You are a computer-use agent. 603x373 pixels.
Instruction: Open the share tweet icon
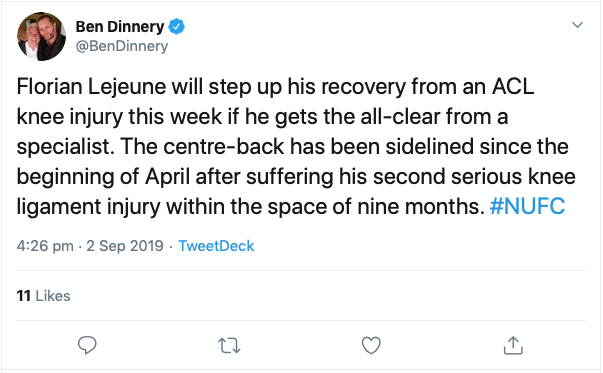click(513, 345)
